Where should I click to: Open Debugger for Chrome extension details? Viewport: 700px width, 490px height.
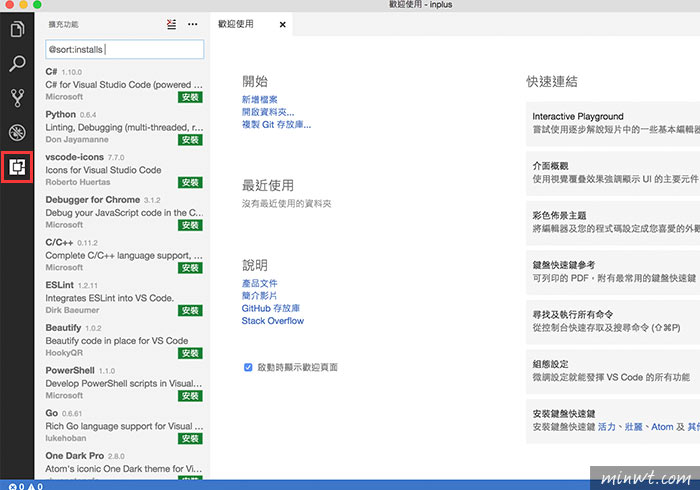coord(121,212)
